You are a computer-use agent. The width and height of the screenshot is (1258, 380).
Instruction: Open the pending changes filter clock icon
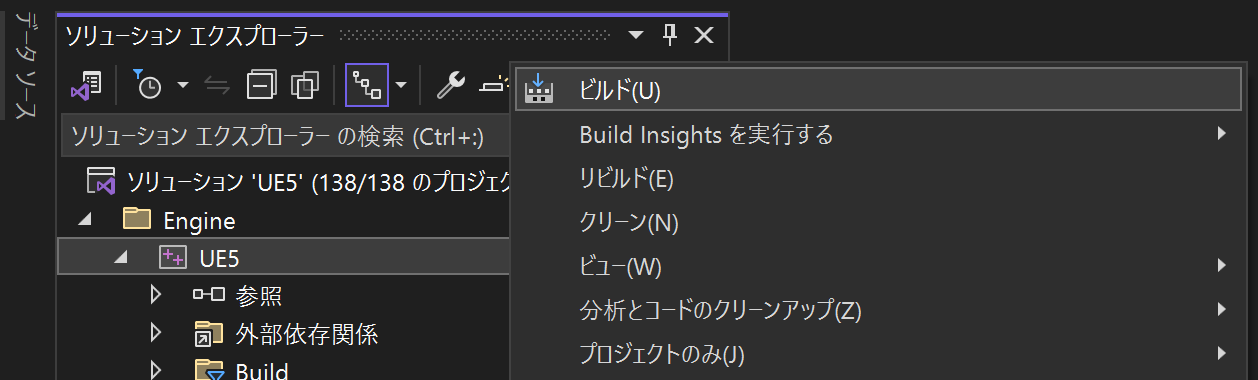(147, 86)
